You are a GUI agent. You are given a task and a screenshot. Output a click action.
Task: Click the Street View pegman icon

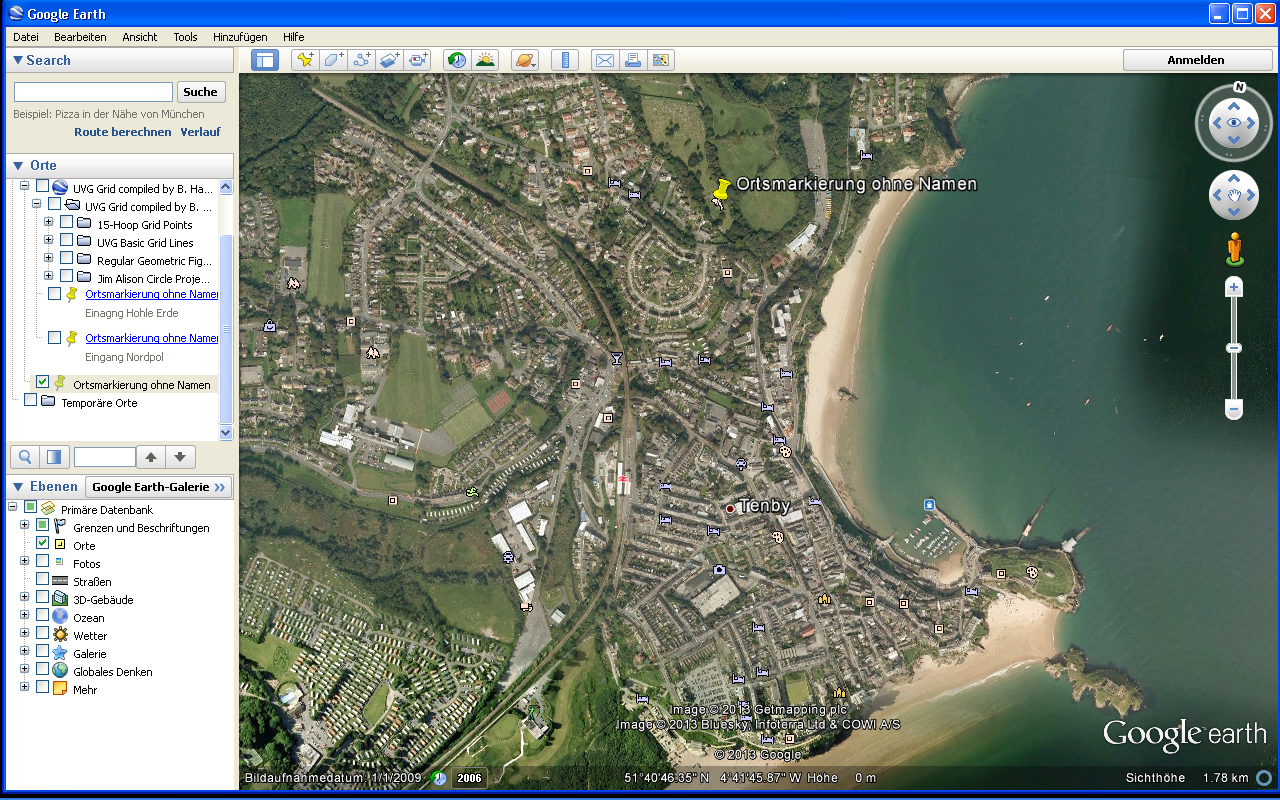[1235, 248]
